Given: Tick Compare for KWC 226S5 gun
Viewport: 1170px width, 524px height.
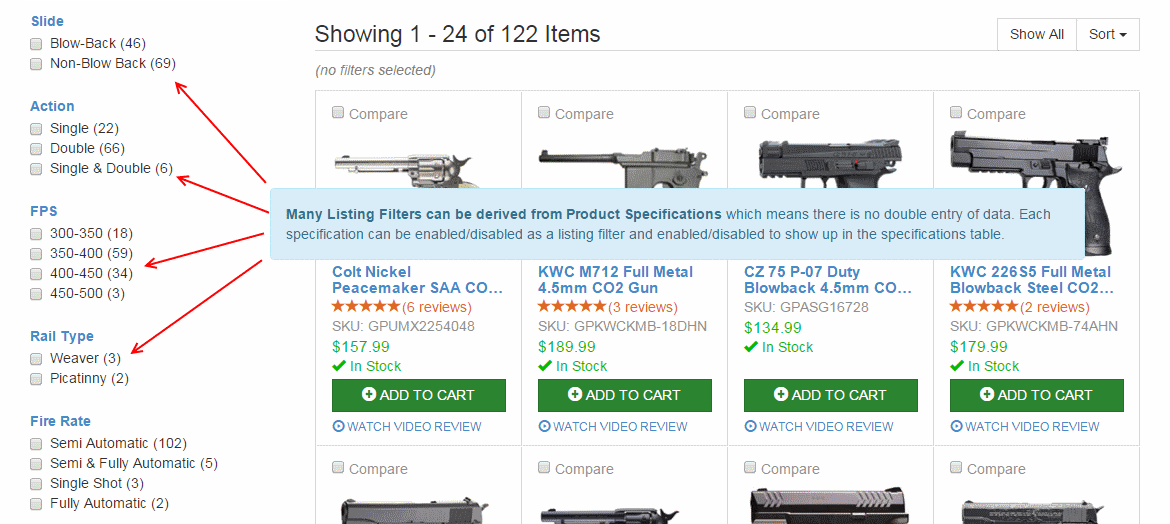Looking at the screenshot, I should tap(956, 113).
